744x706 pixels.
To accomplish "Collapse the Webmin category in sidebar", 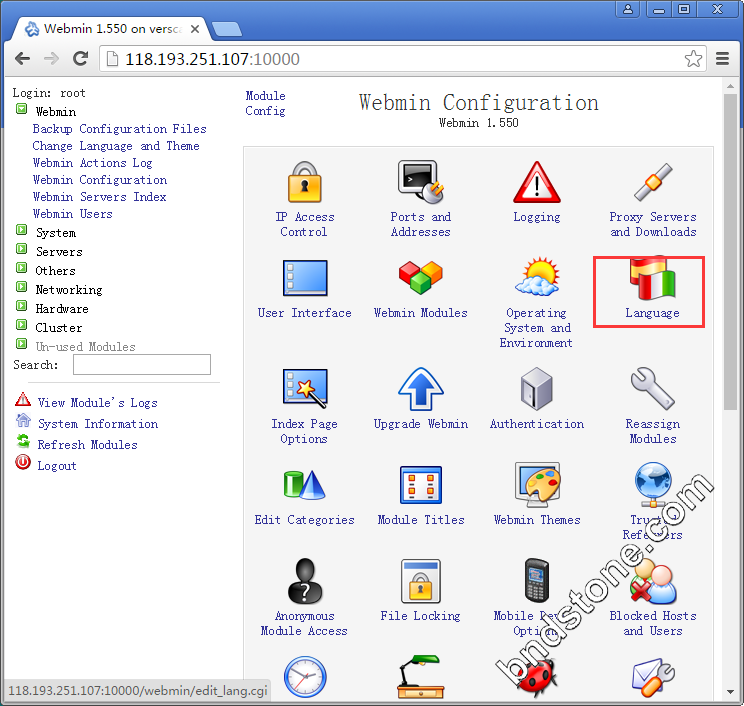I will coord(21,109).
